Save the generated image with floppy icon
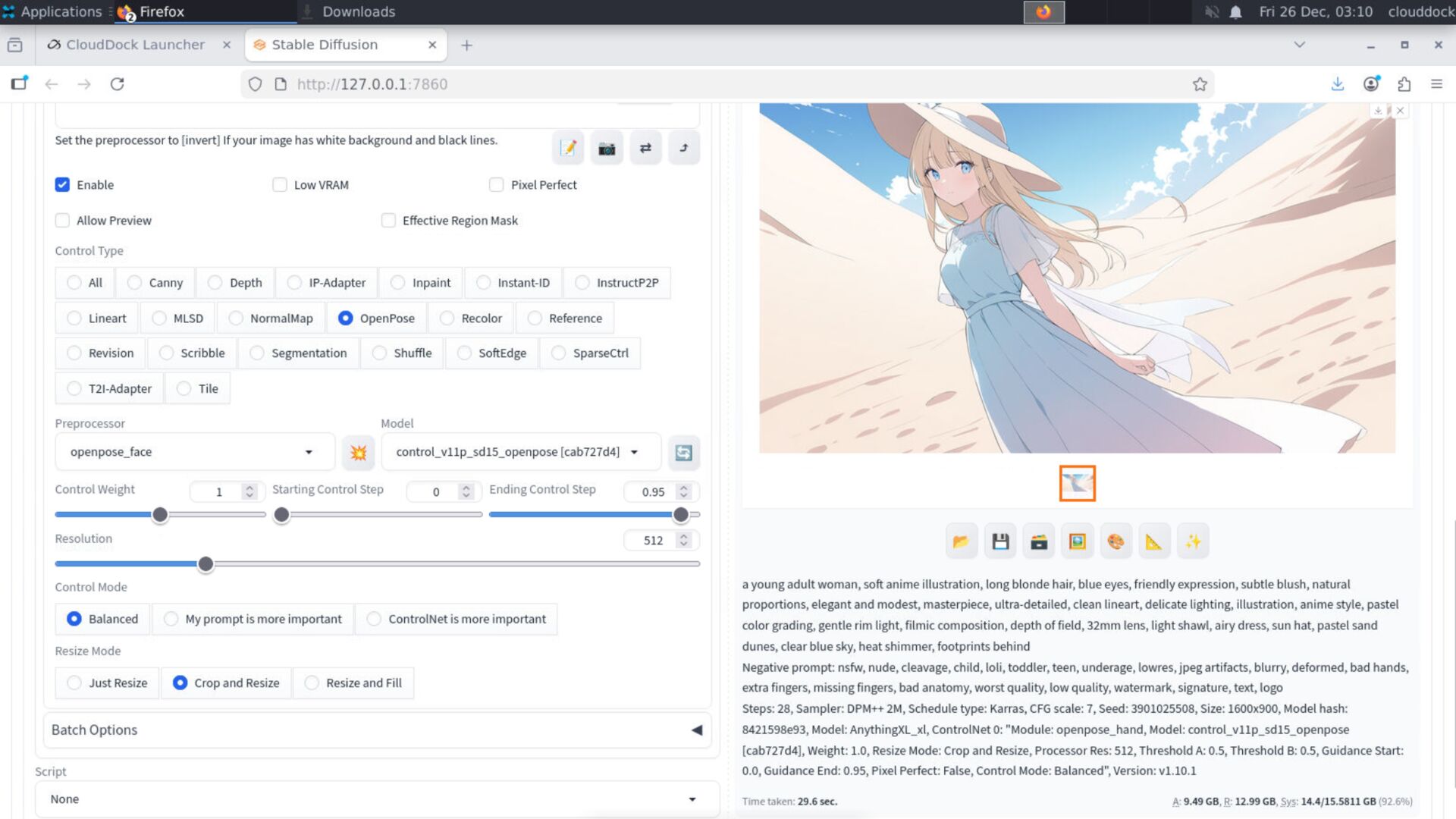1456x819 pixels. coord(1000,541)
